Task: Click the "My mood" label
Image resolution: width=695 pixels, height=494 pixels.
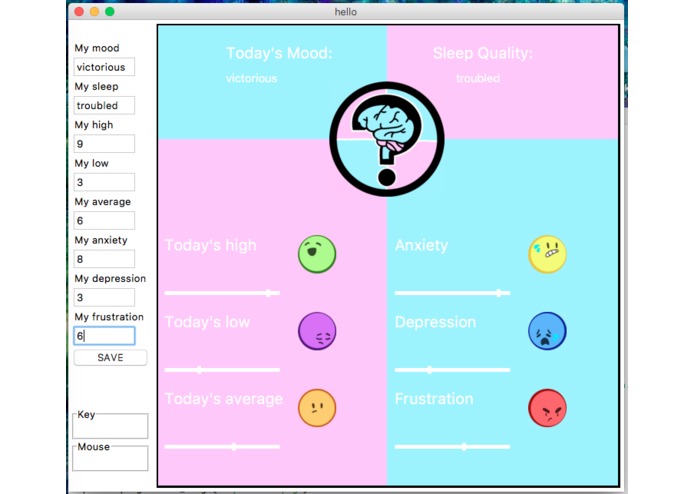Action: 97,48
